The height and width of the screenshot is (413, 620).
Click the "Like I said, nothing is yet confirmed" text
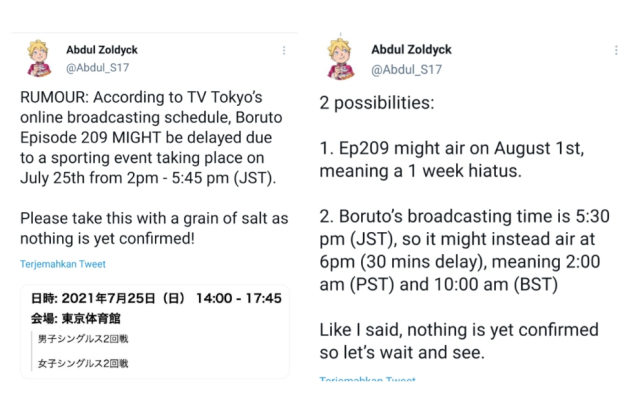point(460,340)
